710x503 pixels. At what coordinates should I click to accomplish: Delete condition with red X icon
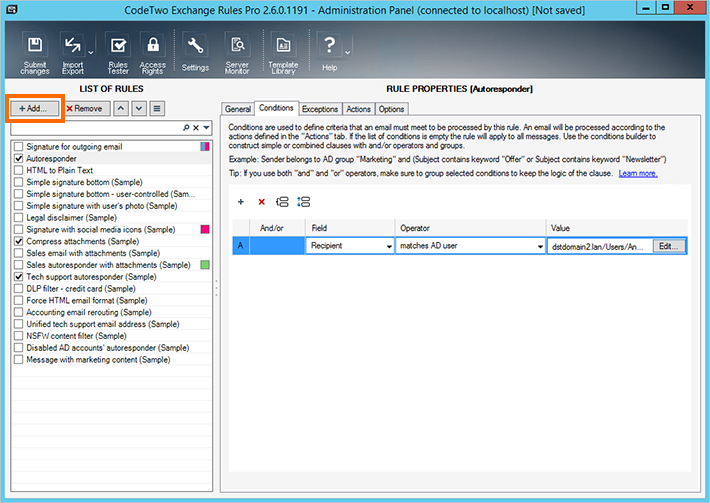click(261, 202)
